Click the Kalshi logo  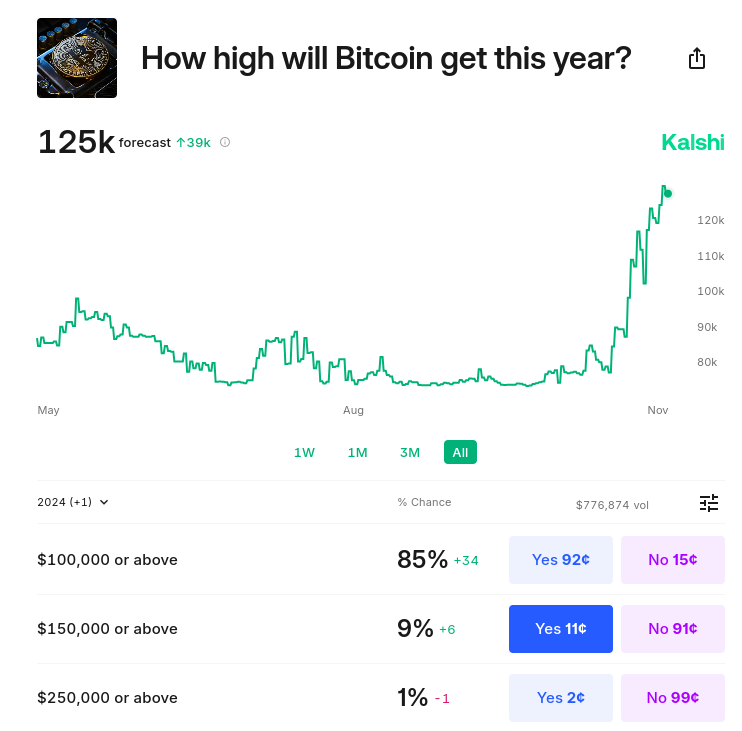click(x=692, y=142)
